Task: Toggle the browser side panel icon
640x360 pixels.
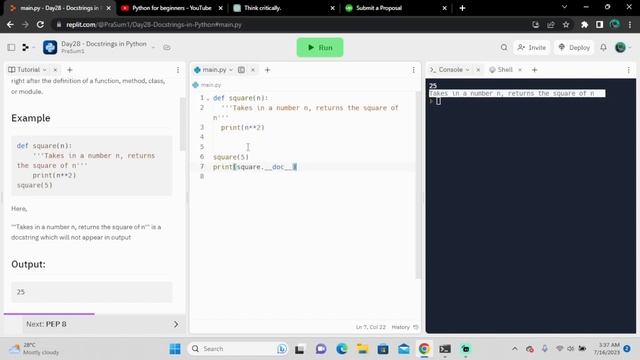Action: (599, 24)
